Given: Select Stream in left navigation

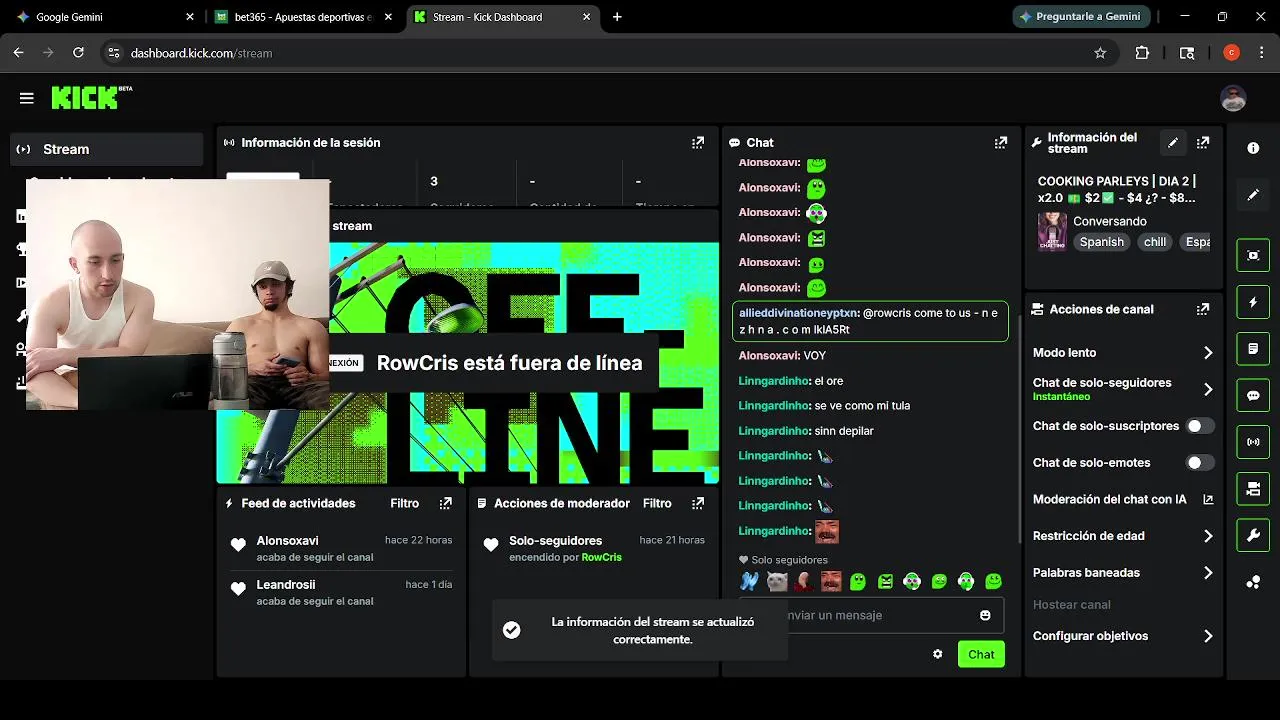Looking at the screenshot, I should [107, 149].
